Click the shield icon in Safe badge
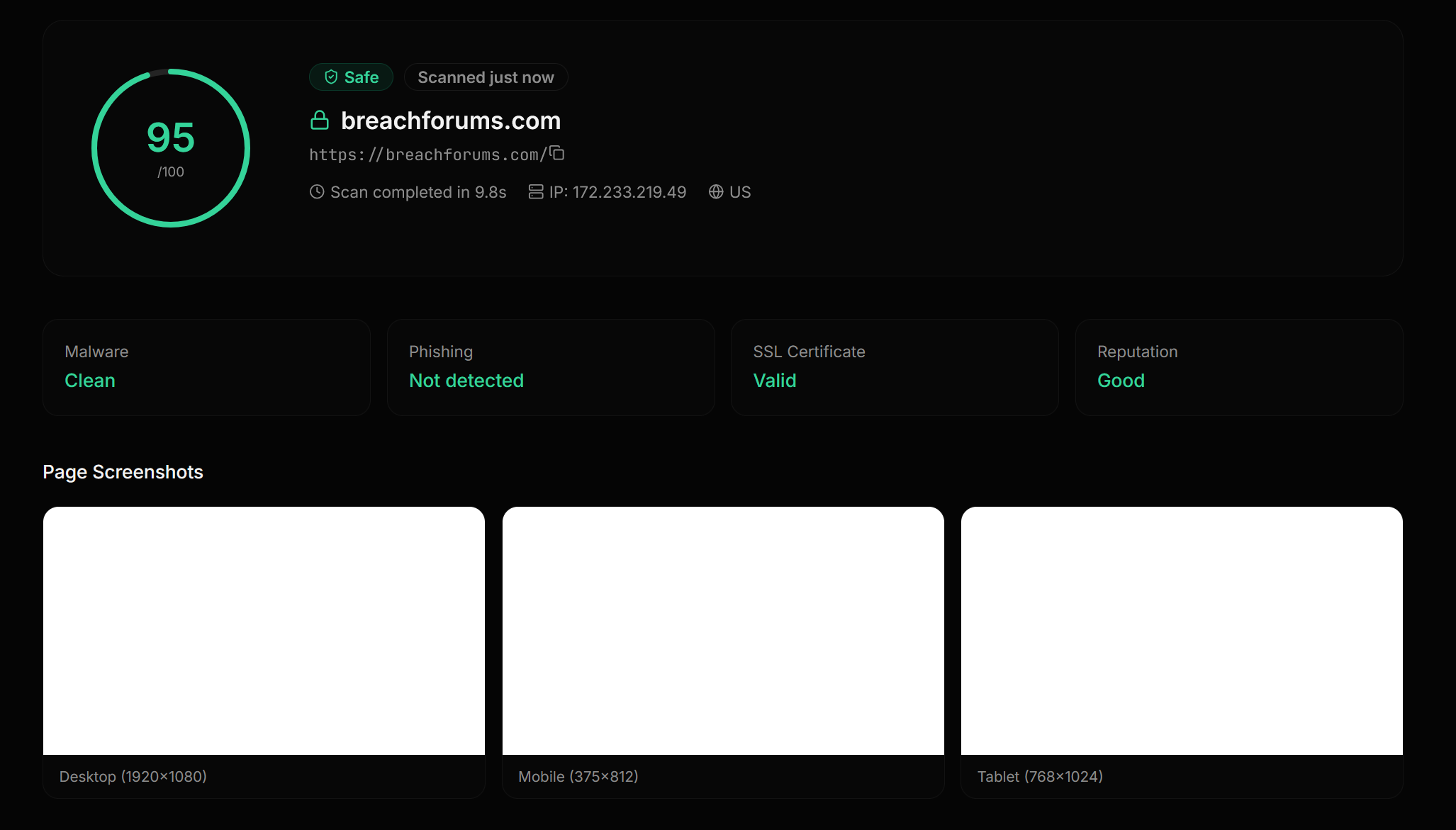 [331, 77]
